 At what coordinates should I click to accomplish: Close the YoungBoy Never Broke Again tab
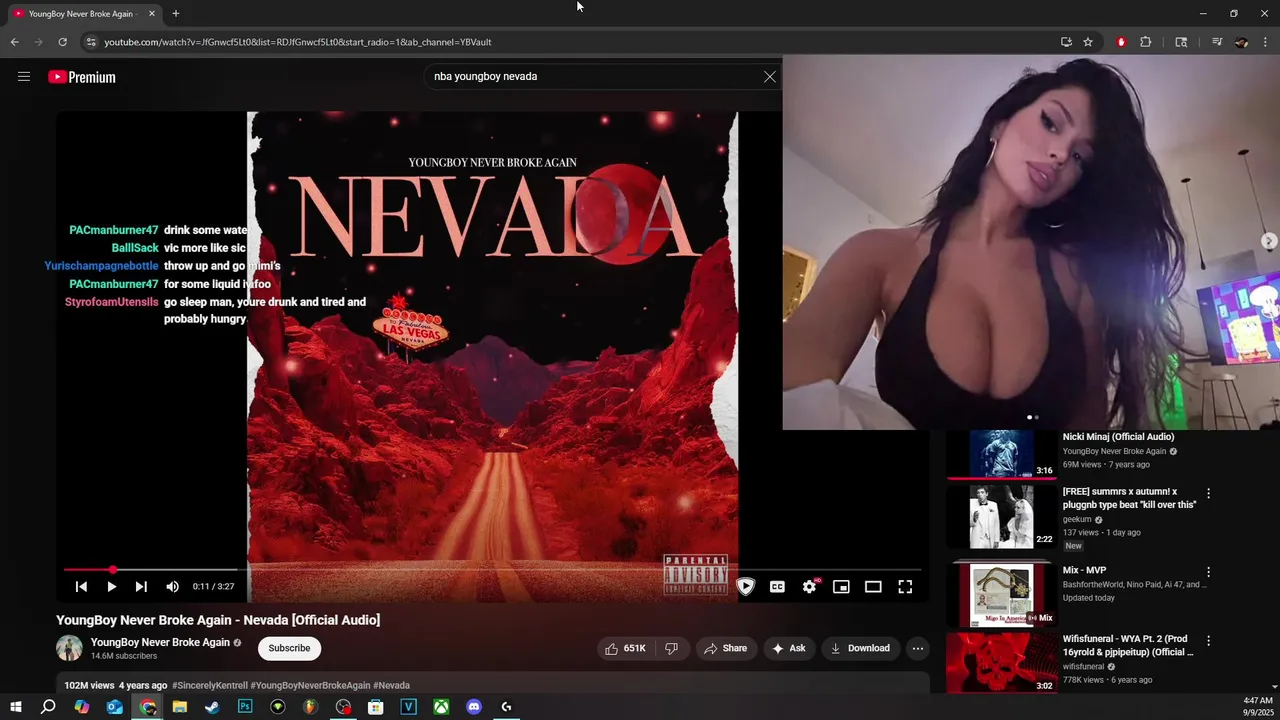pyautogui.click(x=152, y=14)
